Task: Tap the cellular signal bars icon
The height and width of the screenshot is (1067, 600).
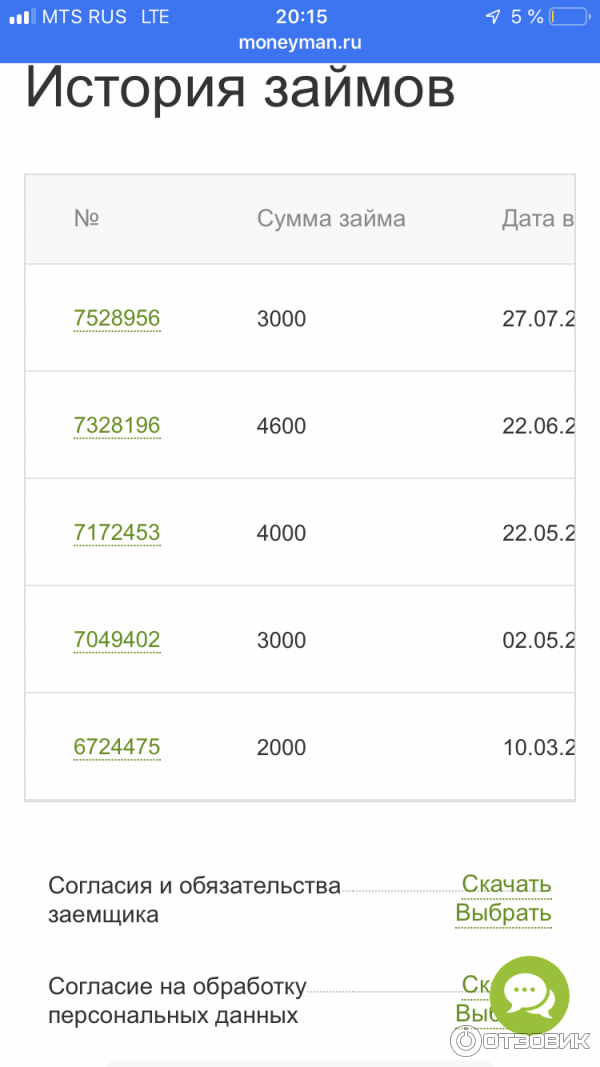Action: click(21, 17)
